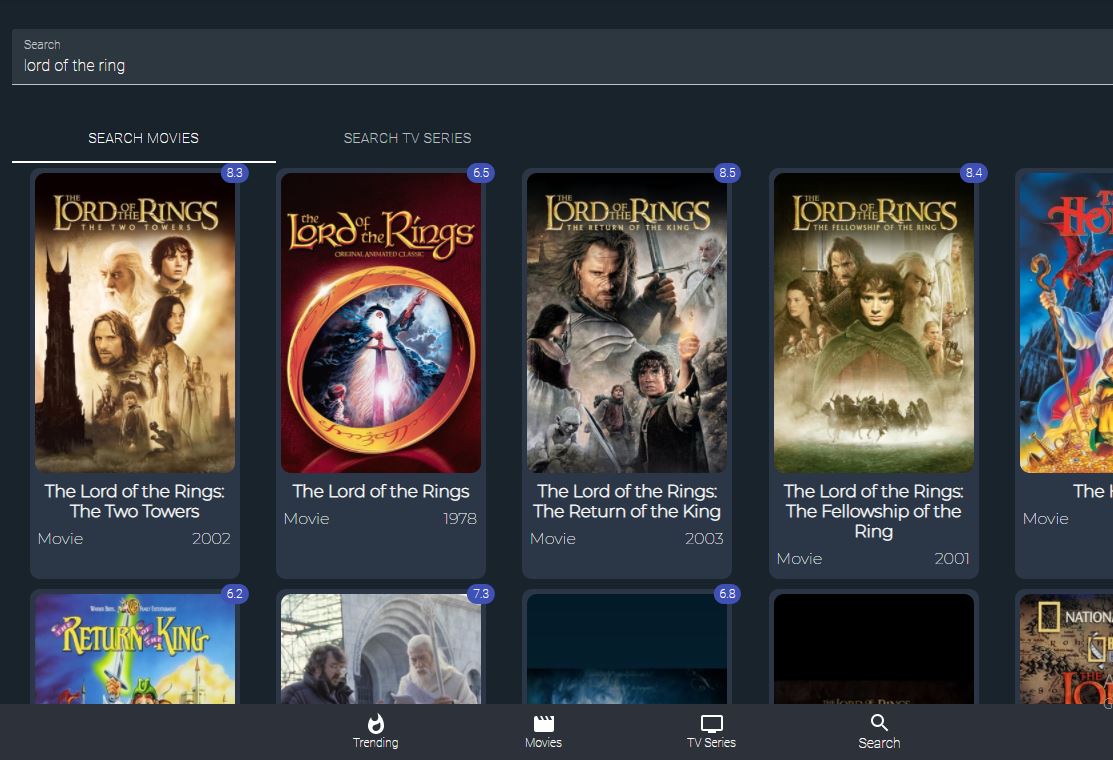Image resolution: width=1113 pixels, height=760 pixels.
Task: Click the 8.5 rating badge
Action: [727, 172]
